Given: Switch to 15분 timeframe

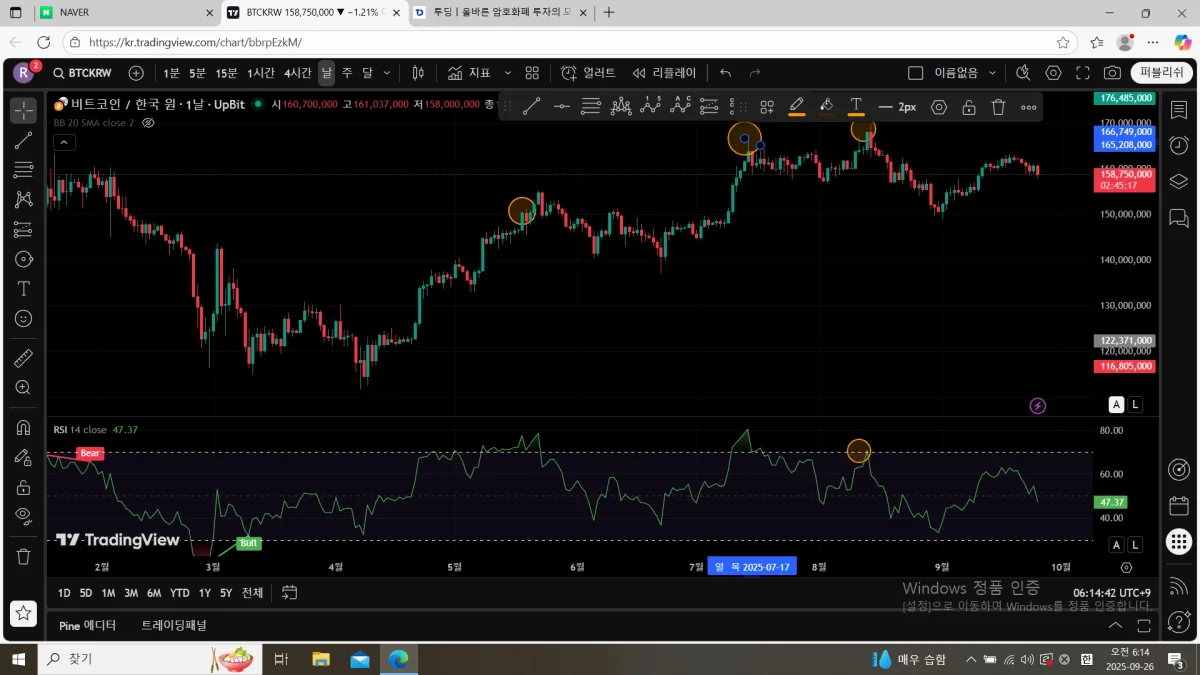Looking at the screenshot, I should click(227, 73).
